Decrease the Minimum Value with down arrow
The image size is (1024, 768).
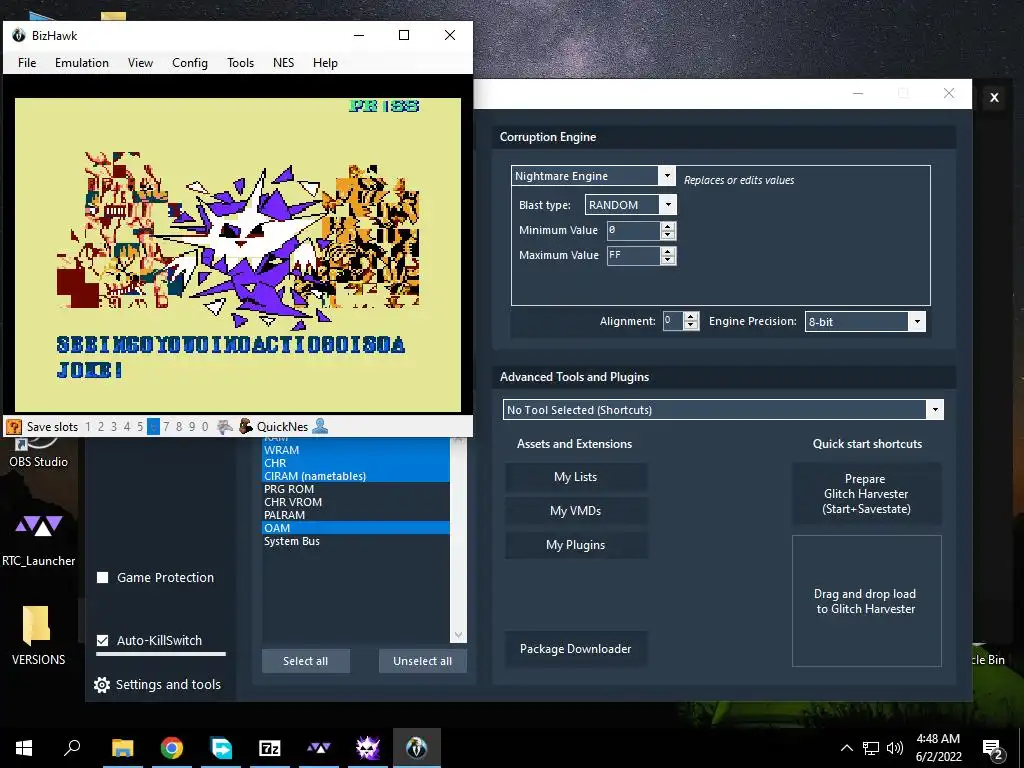click(x=667, y=235)
